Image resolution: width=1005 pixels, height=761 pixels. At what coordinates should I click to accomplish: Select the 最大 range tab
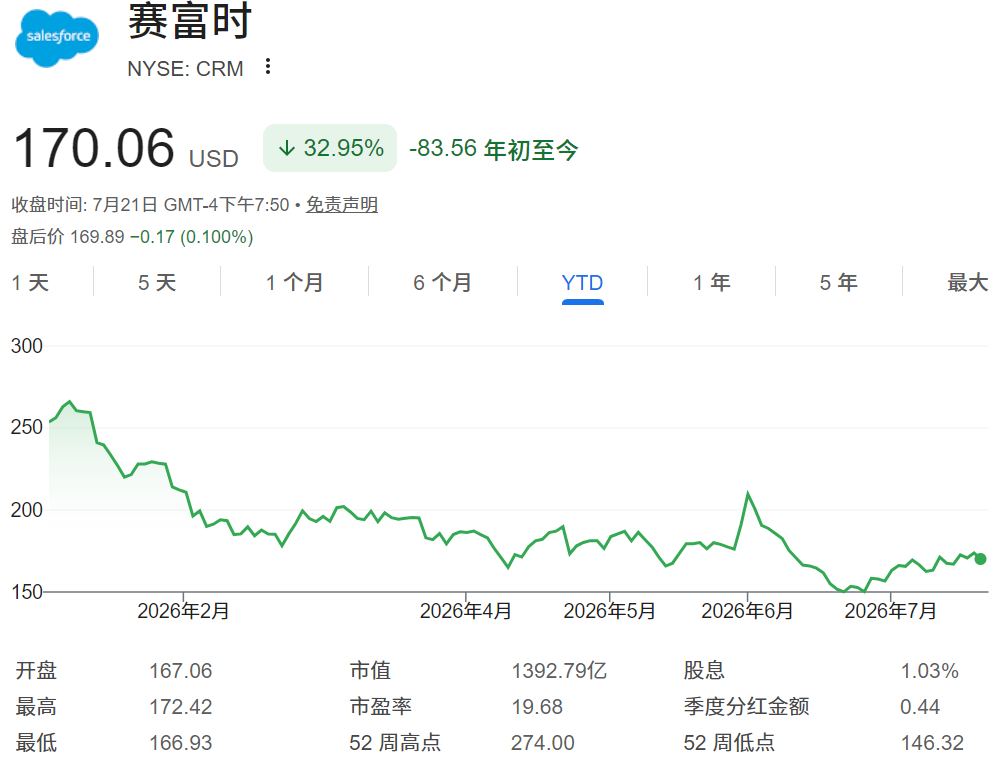pos(968,282)
